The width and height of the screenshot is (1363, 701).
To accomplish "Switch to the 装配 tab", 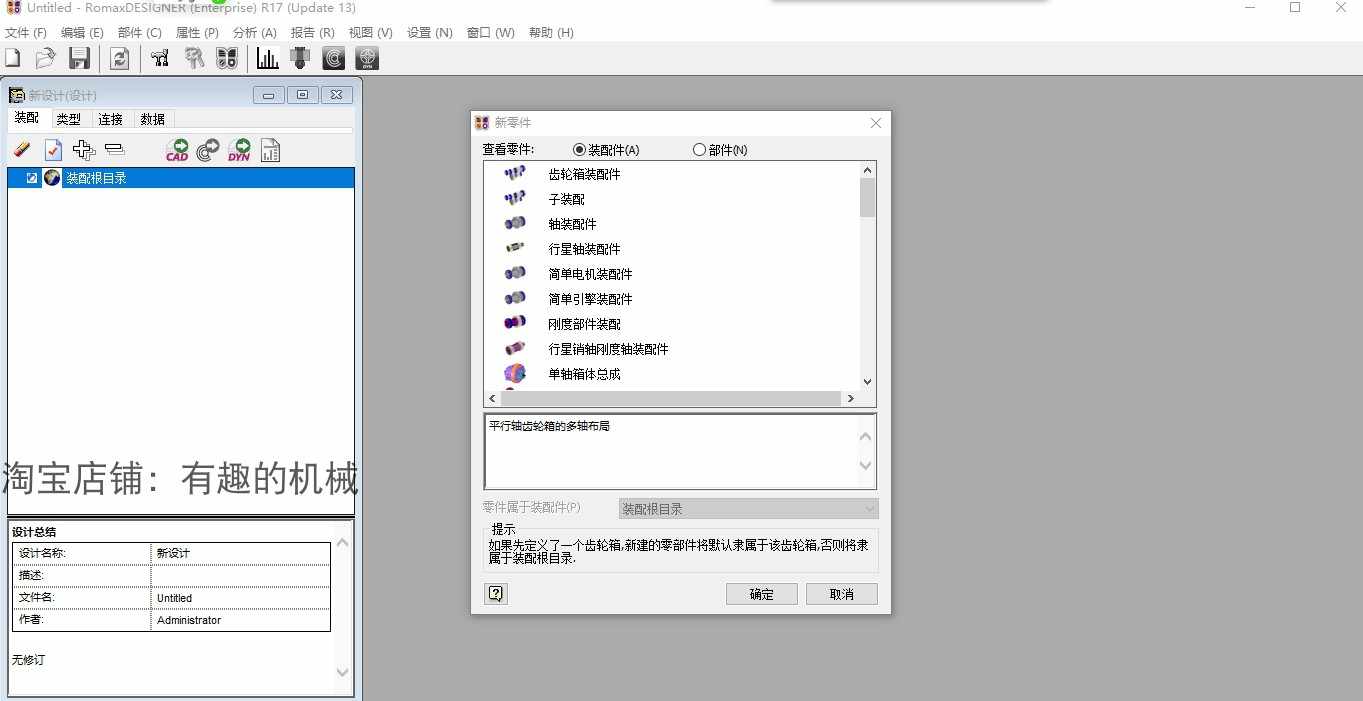I will (x=27, y=118).
